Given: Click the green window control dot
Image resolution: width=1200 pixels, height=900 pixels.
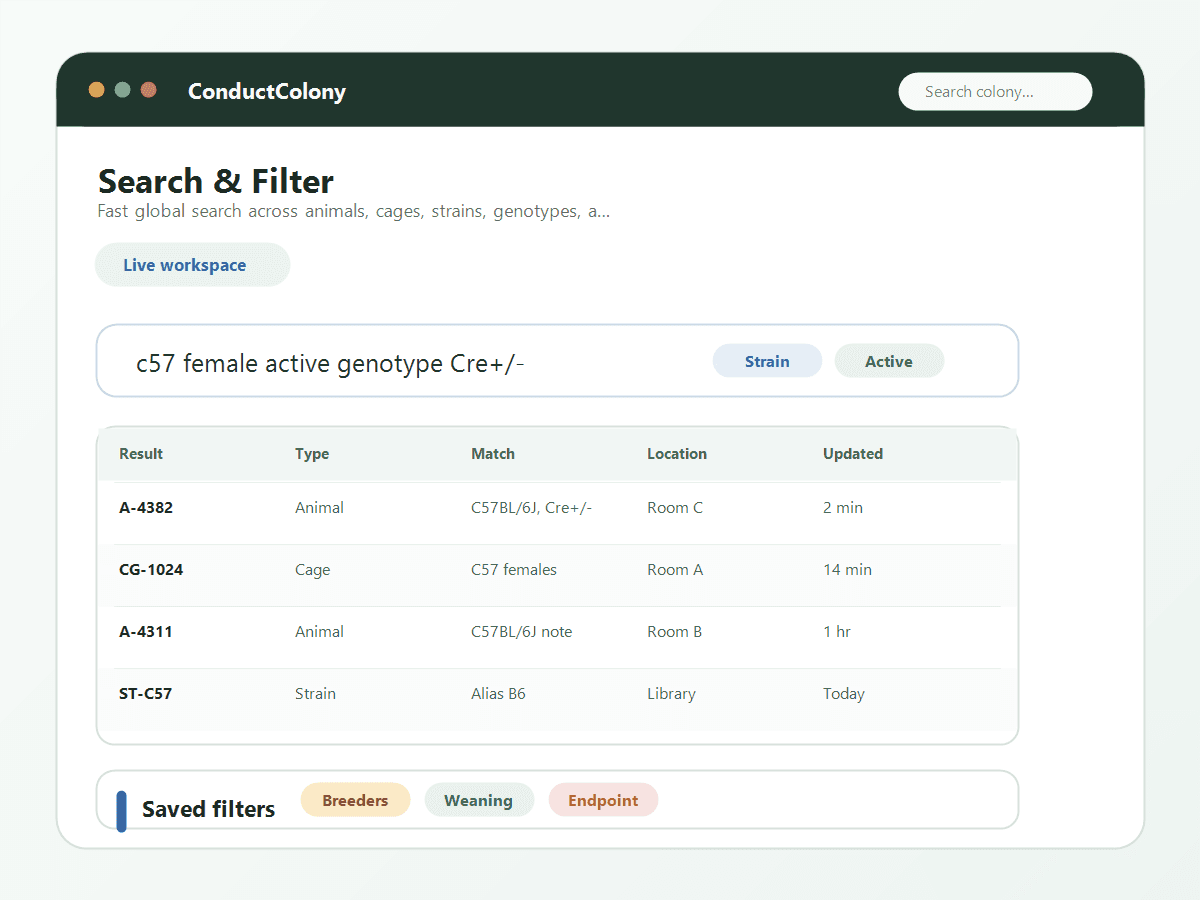Looking at the screenshot, I should pos(123,90).
